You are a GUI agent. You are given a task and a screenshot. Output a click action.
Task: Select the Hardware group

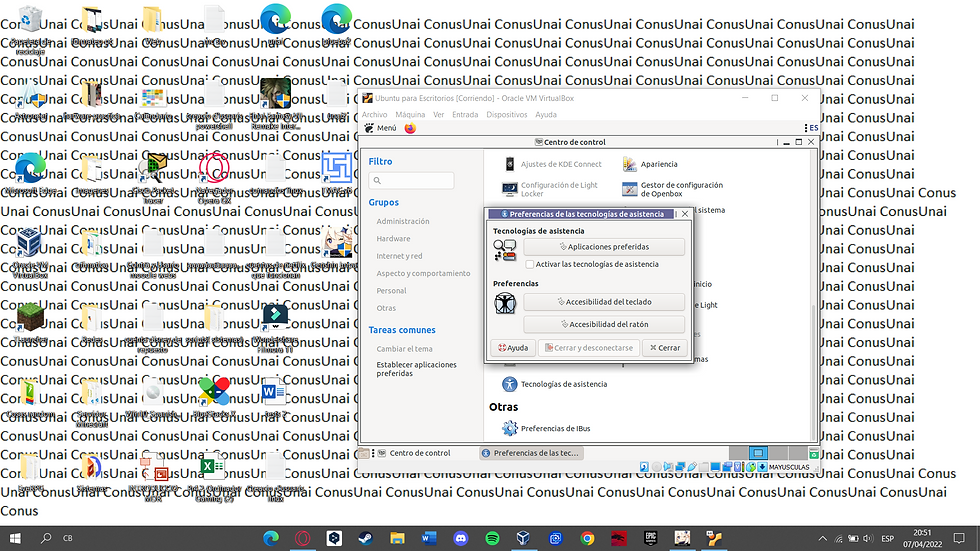pos(394,239)
